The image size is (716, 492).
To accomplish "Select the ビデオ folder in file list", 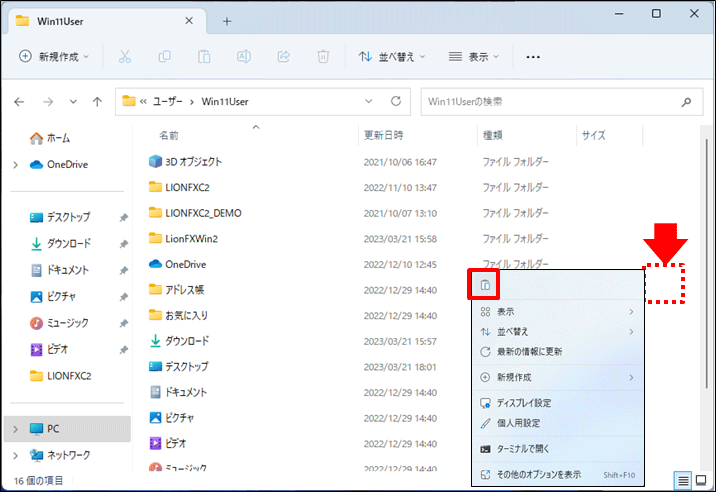I will 168,443.
